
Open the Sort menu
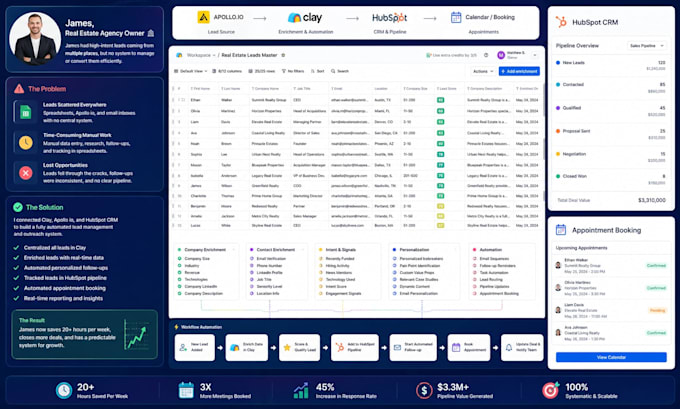pos(317,71)
